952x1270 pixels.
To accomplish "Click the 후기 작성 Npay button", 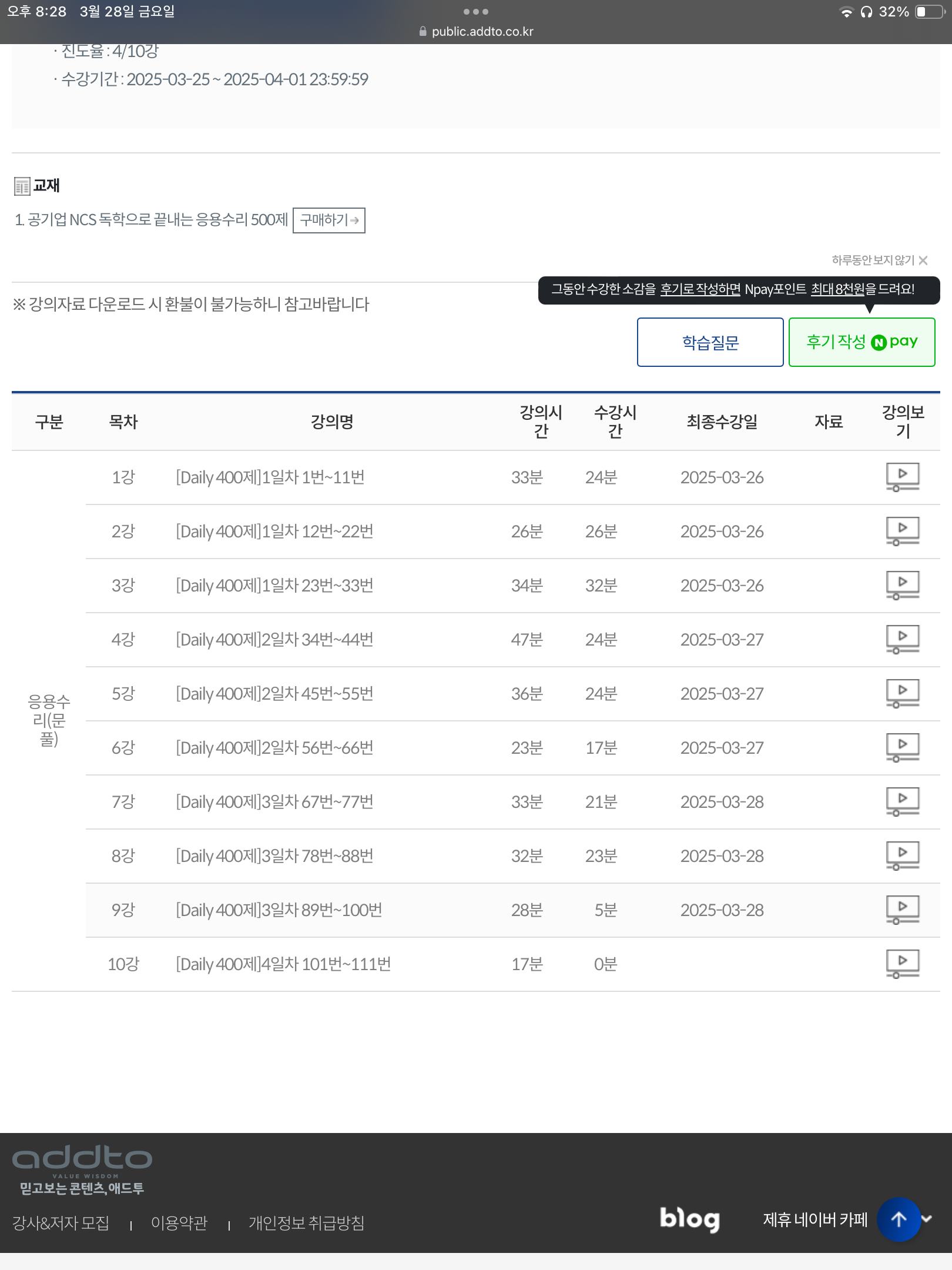I will (x=862, y=342).
